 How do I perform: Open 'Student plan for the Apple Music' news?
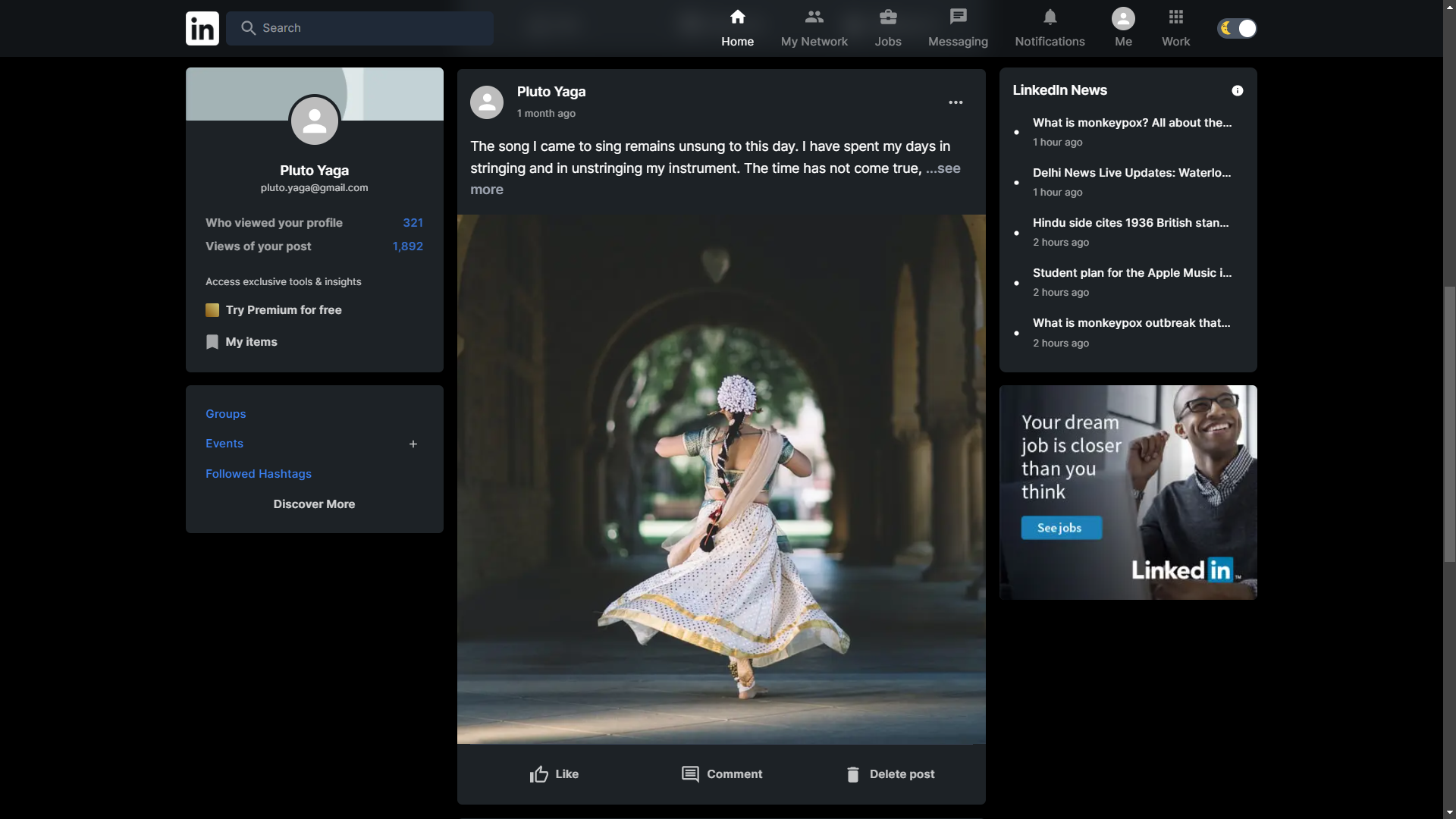pyautogui.click(x=1132, y=273)
